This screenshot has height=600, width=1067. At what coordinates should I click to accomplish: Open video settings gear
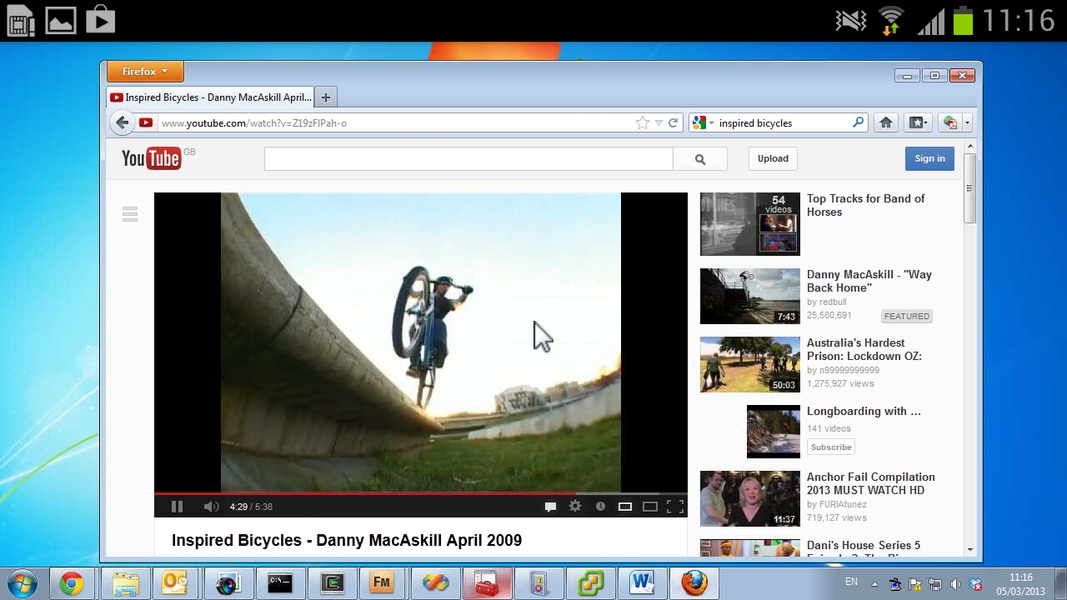[575, 507]
